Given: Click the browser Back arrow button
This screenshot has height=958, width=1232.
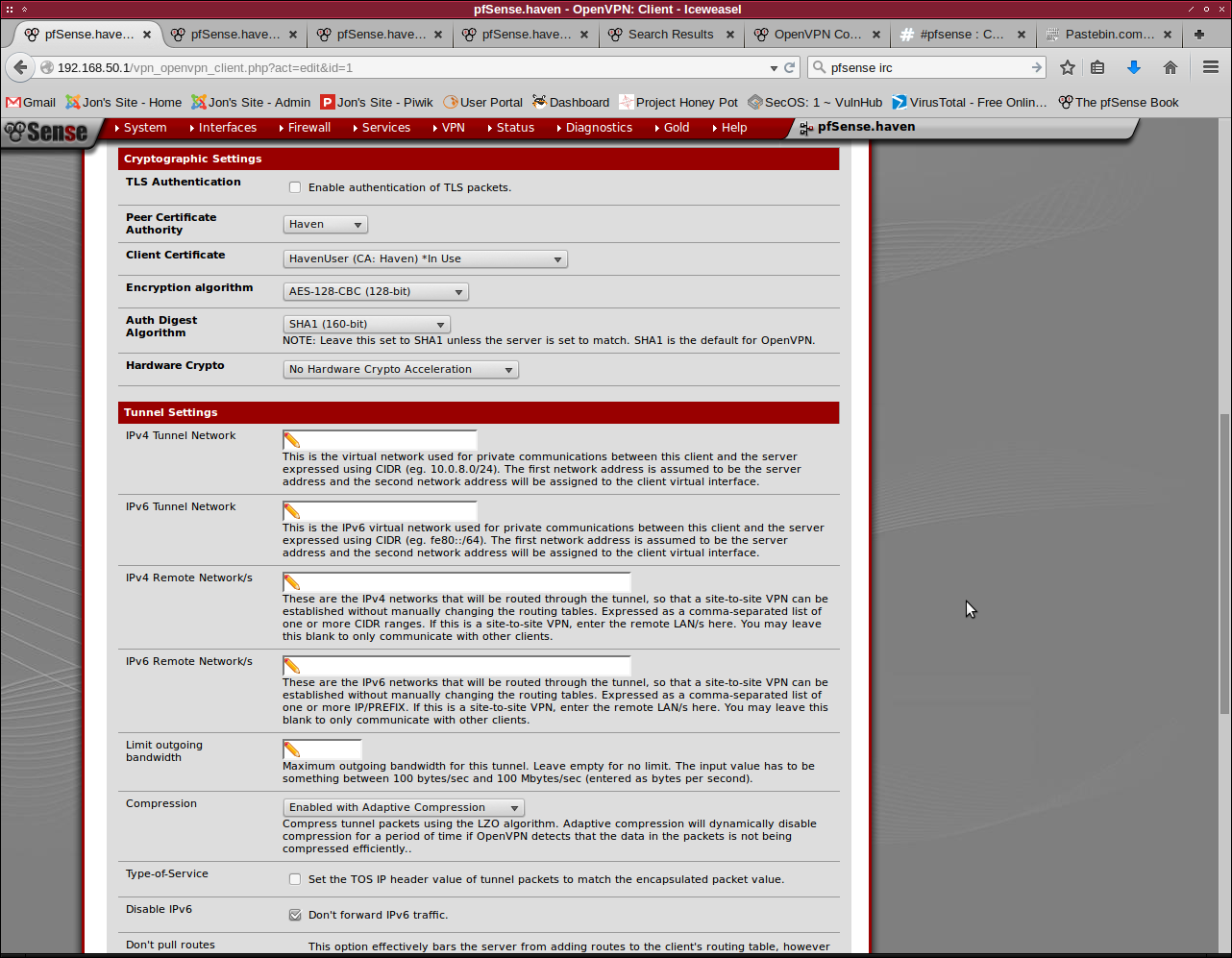Looking at the screenshot, I should (x=19, y=67).
